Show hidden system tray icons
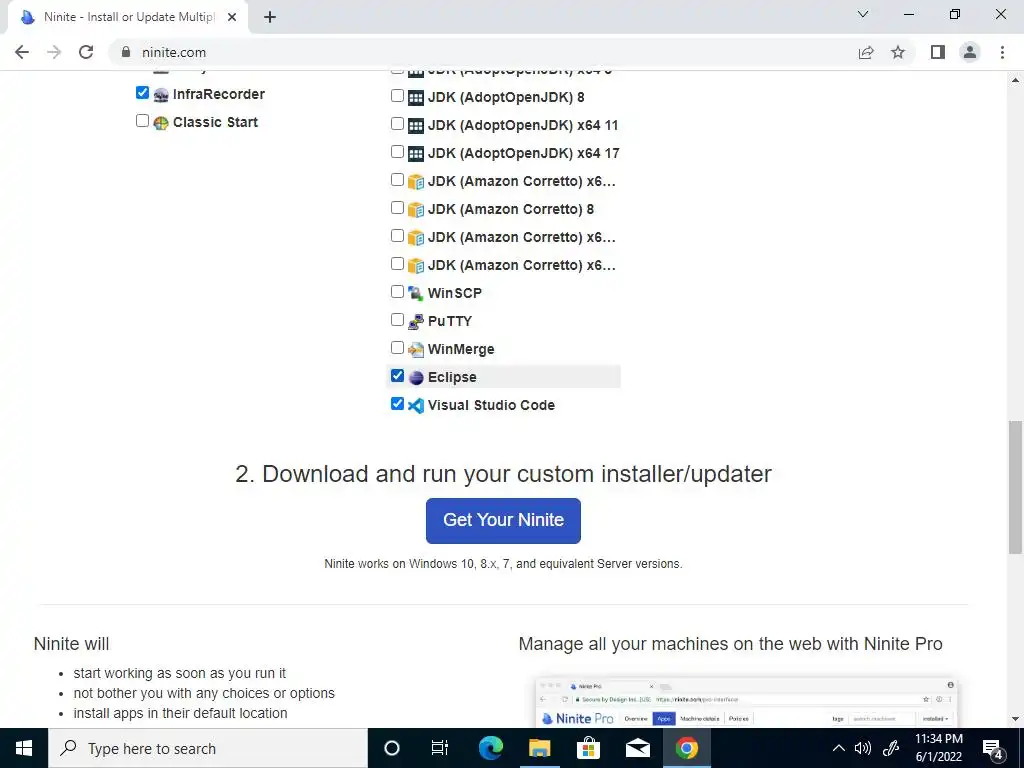1024x768 pixels. 839,748
